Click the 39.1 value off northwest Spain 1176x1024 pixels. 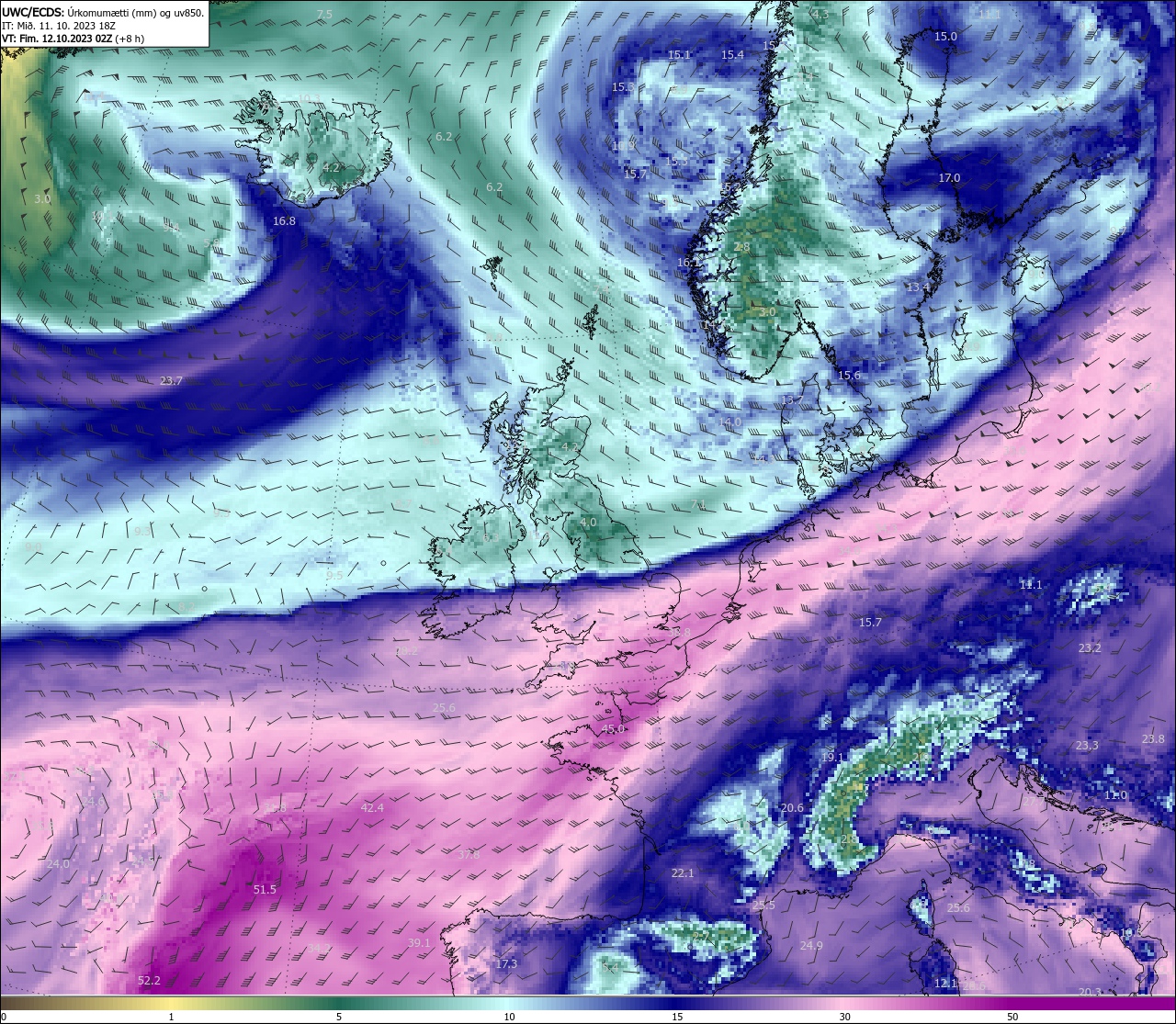[419, 943]
